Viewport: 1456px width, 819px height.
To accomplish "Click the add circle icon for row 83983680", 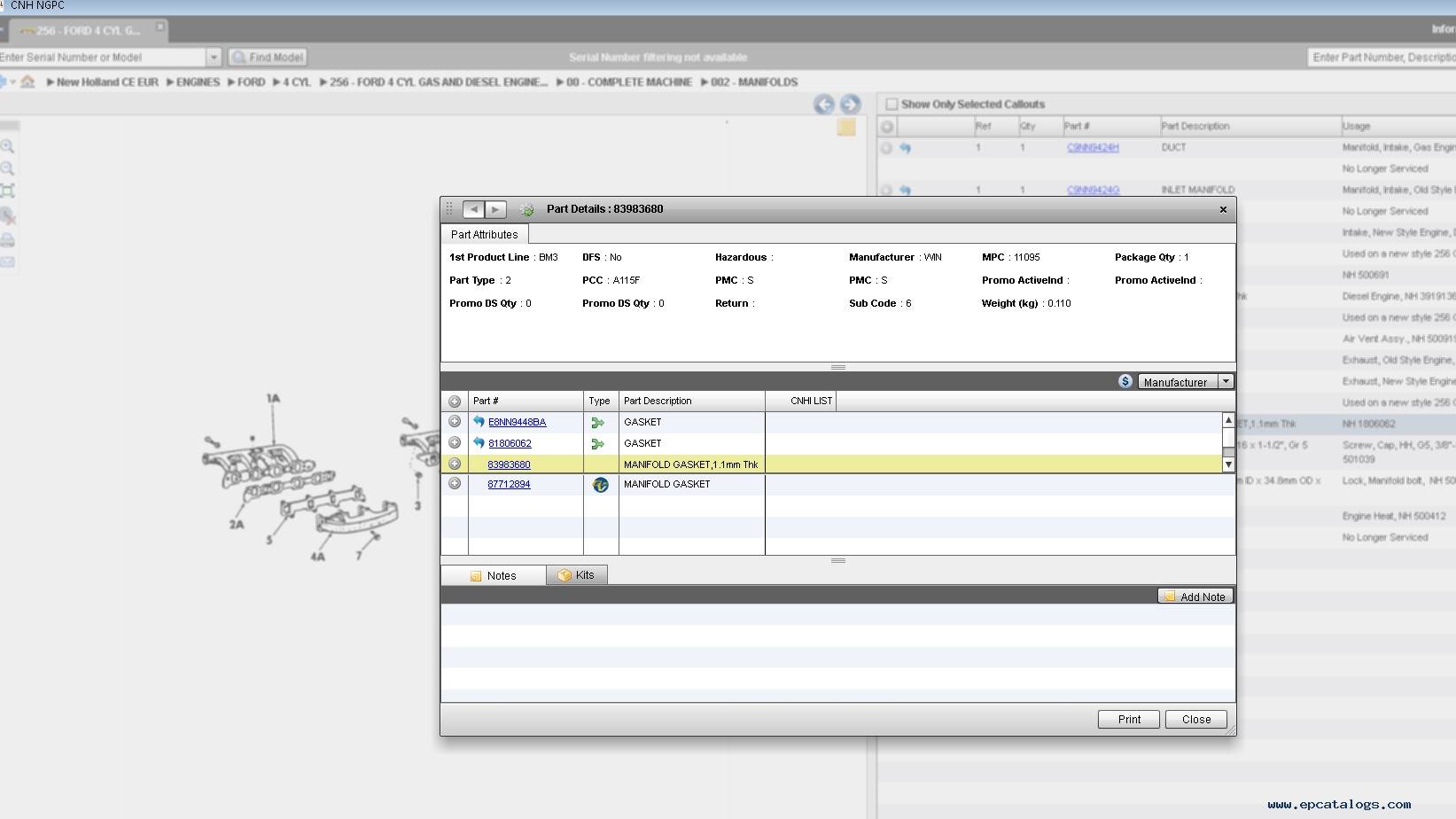I will click(x=455, y=464).
